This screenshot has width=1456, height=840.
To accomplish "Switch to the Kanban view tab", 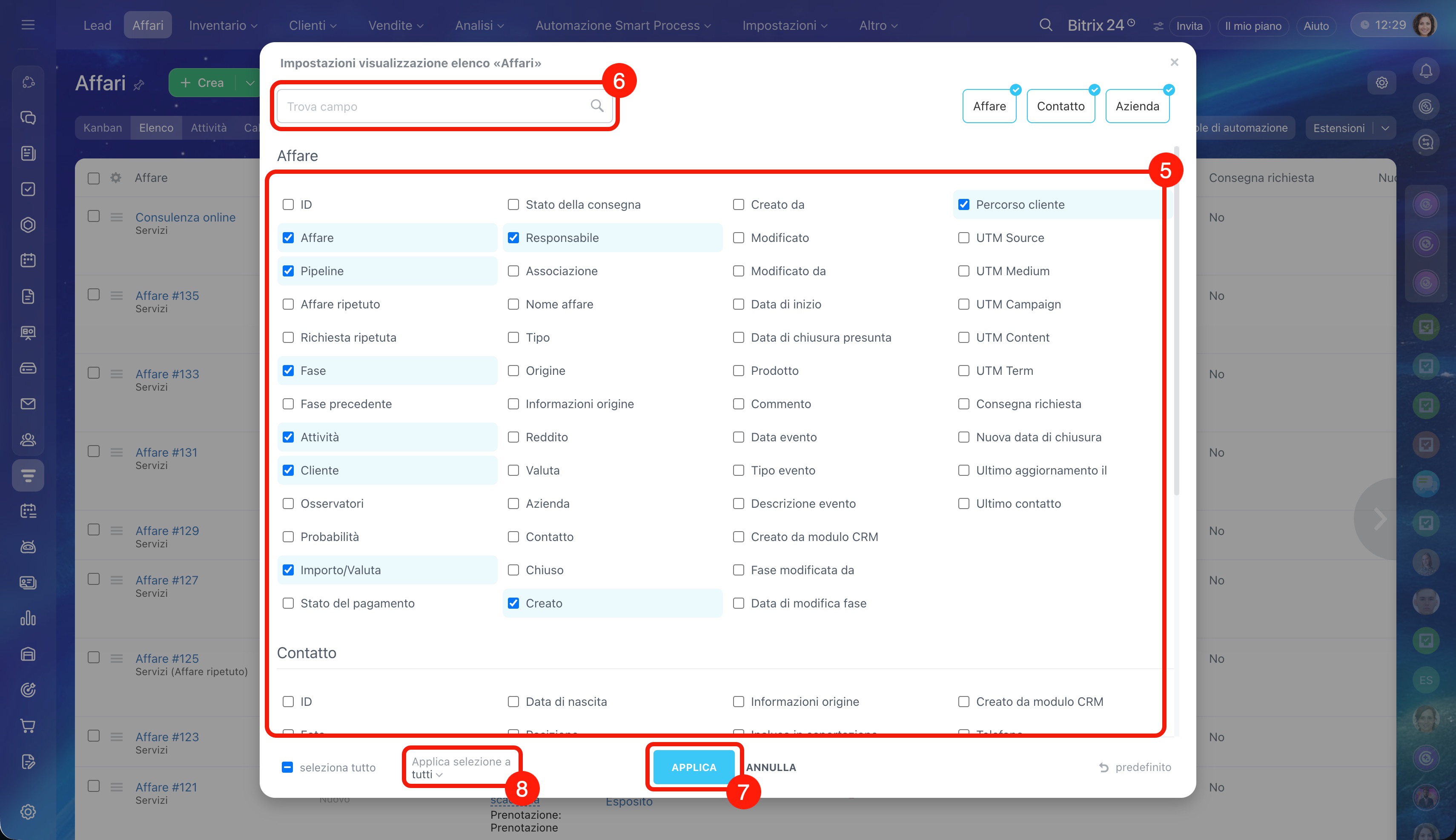I will click(x=102, y=128).
